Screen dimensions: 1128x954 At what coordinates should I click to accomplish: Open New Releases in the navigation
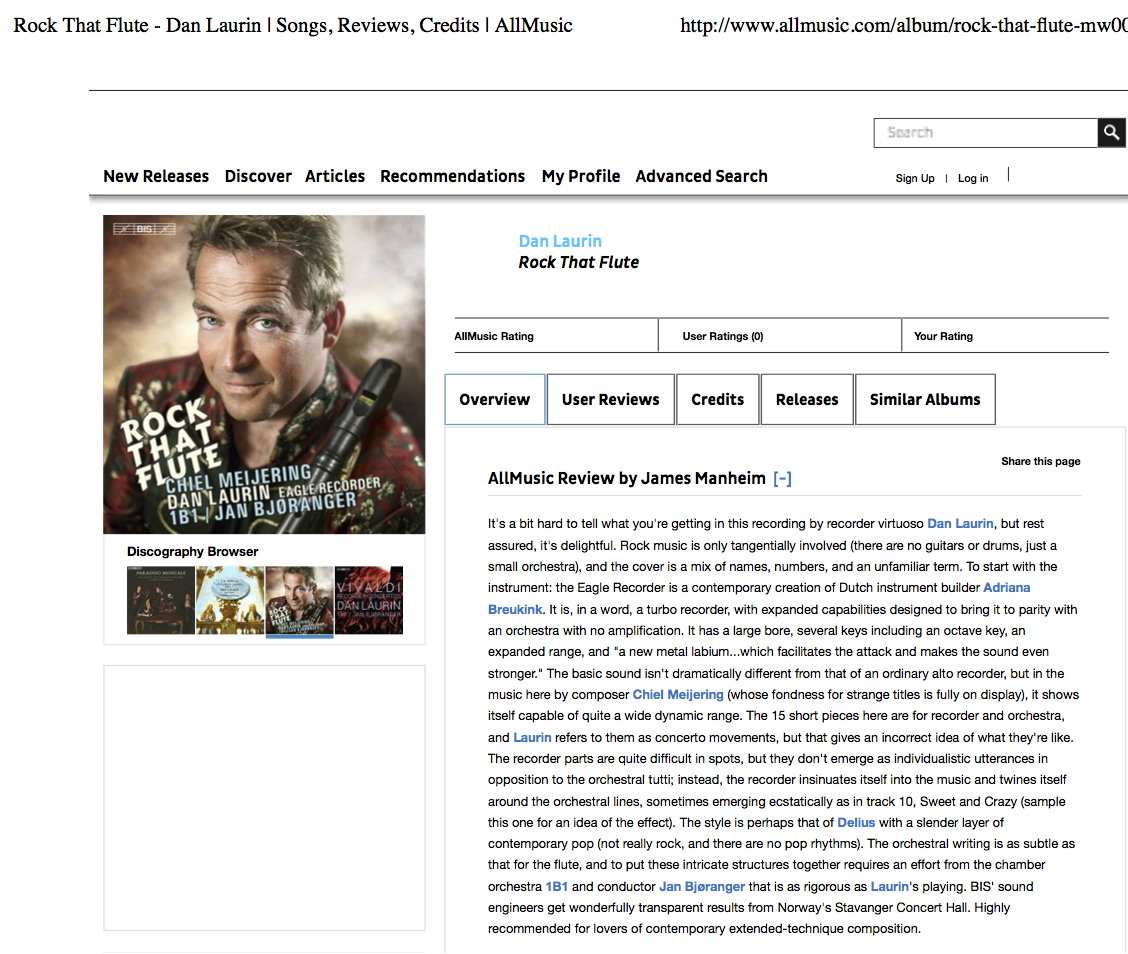[156, 176]
